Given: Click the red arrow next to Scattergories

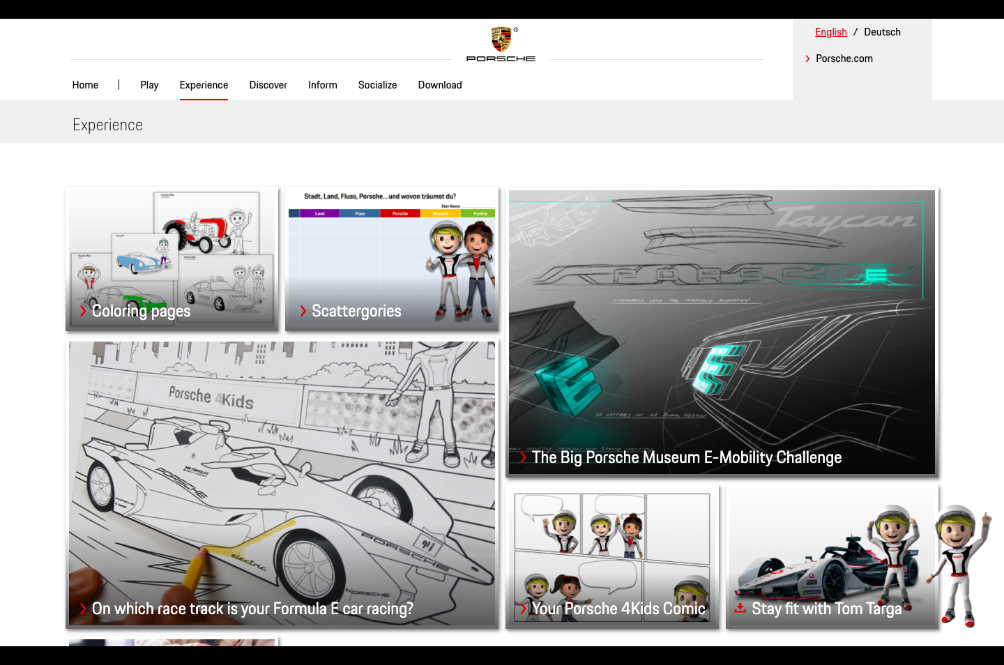Looking at the screenshot, I should (x=303, y=311).
